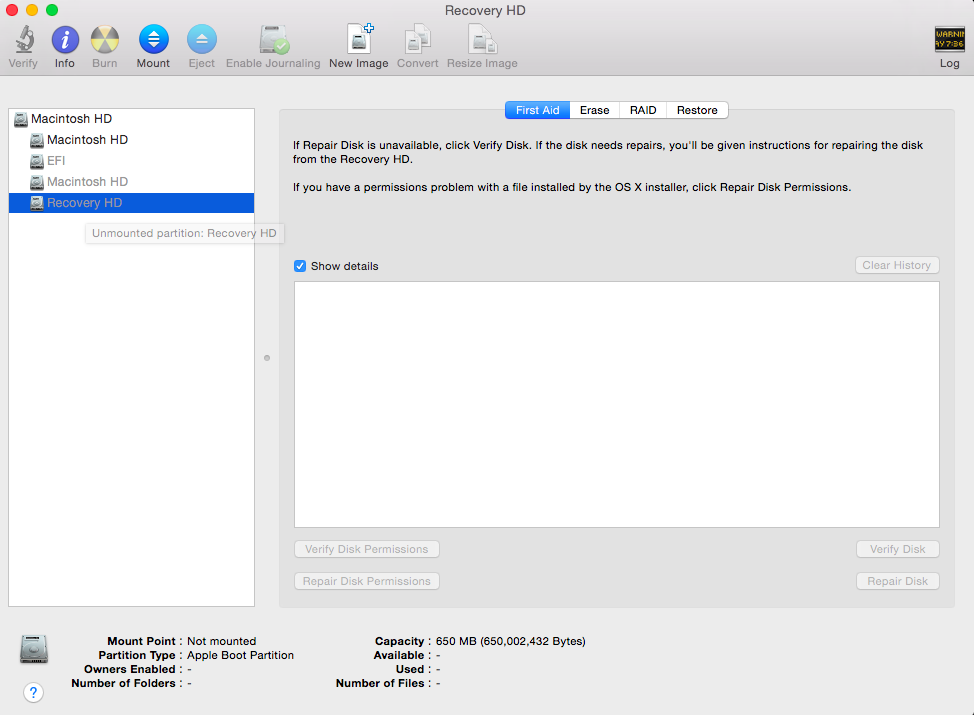The image size is (974, 715).
Task: Click the Verify microscope toolbar icon
Action: click(24, 40)
